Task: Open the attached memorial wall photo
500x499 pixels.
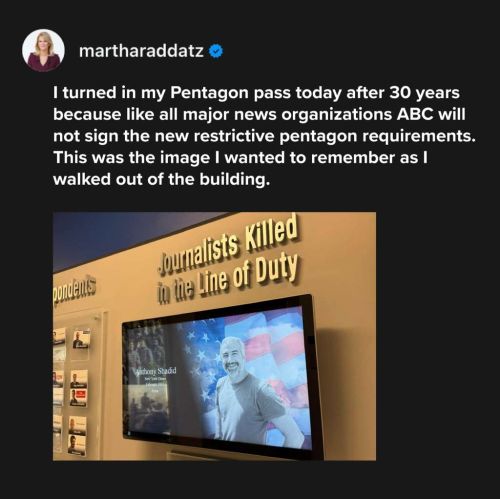Action: (214, 336)
